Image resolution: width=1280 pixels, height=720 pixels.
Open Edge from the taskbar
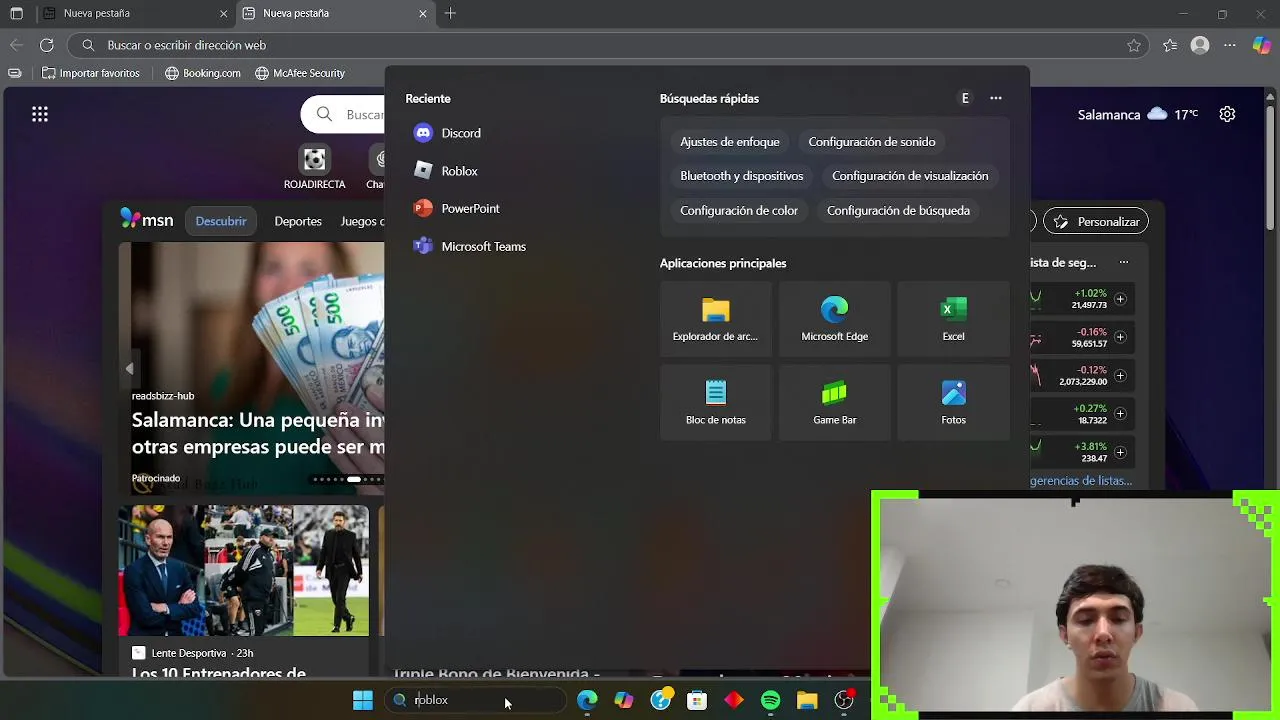pos(587,700)
